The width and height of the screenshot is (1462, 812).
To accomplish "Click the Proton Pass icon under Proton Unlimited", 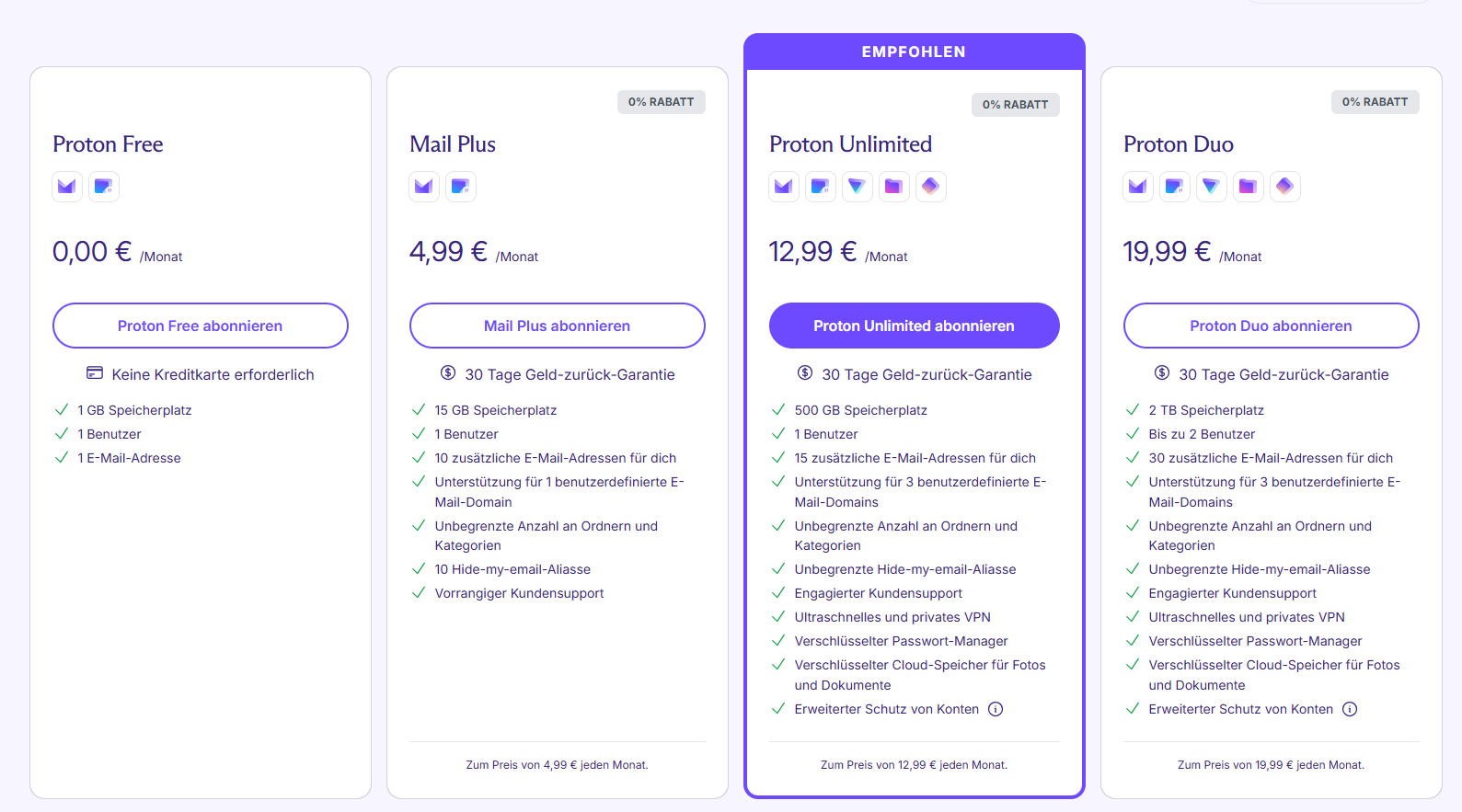I will point(931,187).
